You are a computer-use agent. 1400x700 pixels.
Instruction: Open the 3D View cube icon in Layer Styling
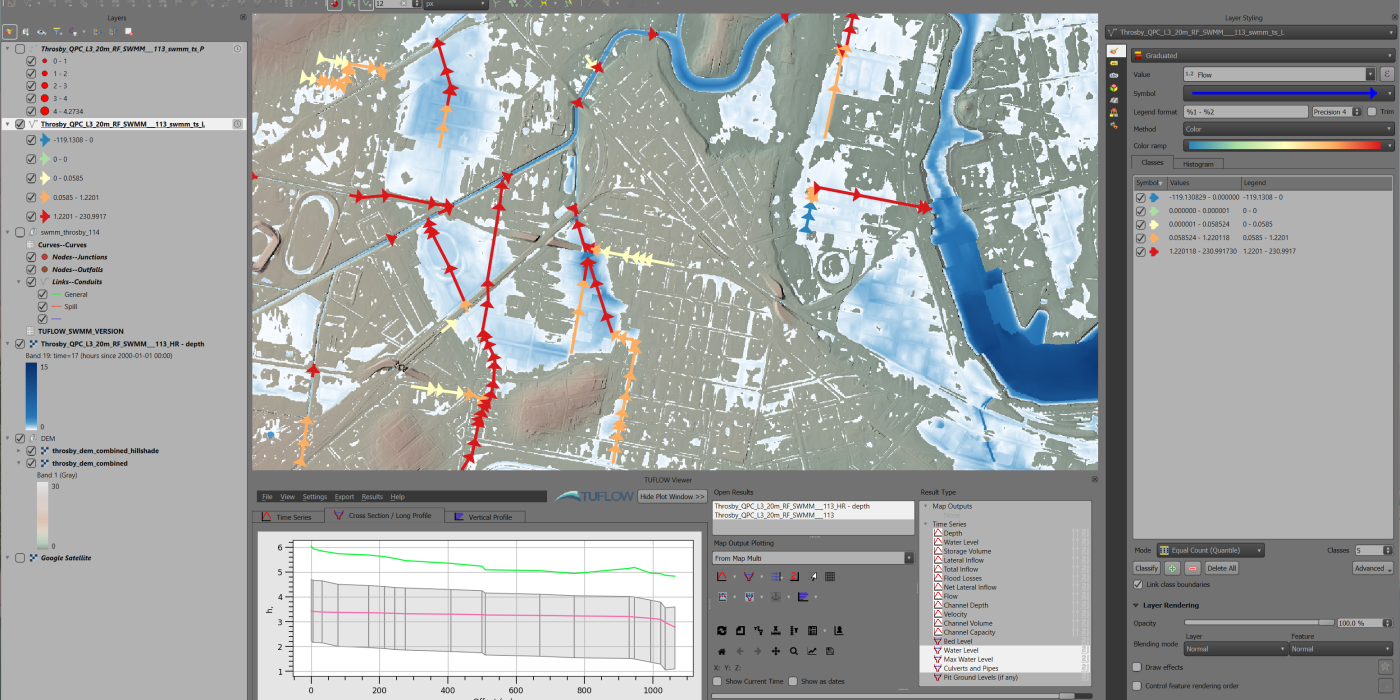(1114, 88)
